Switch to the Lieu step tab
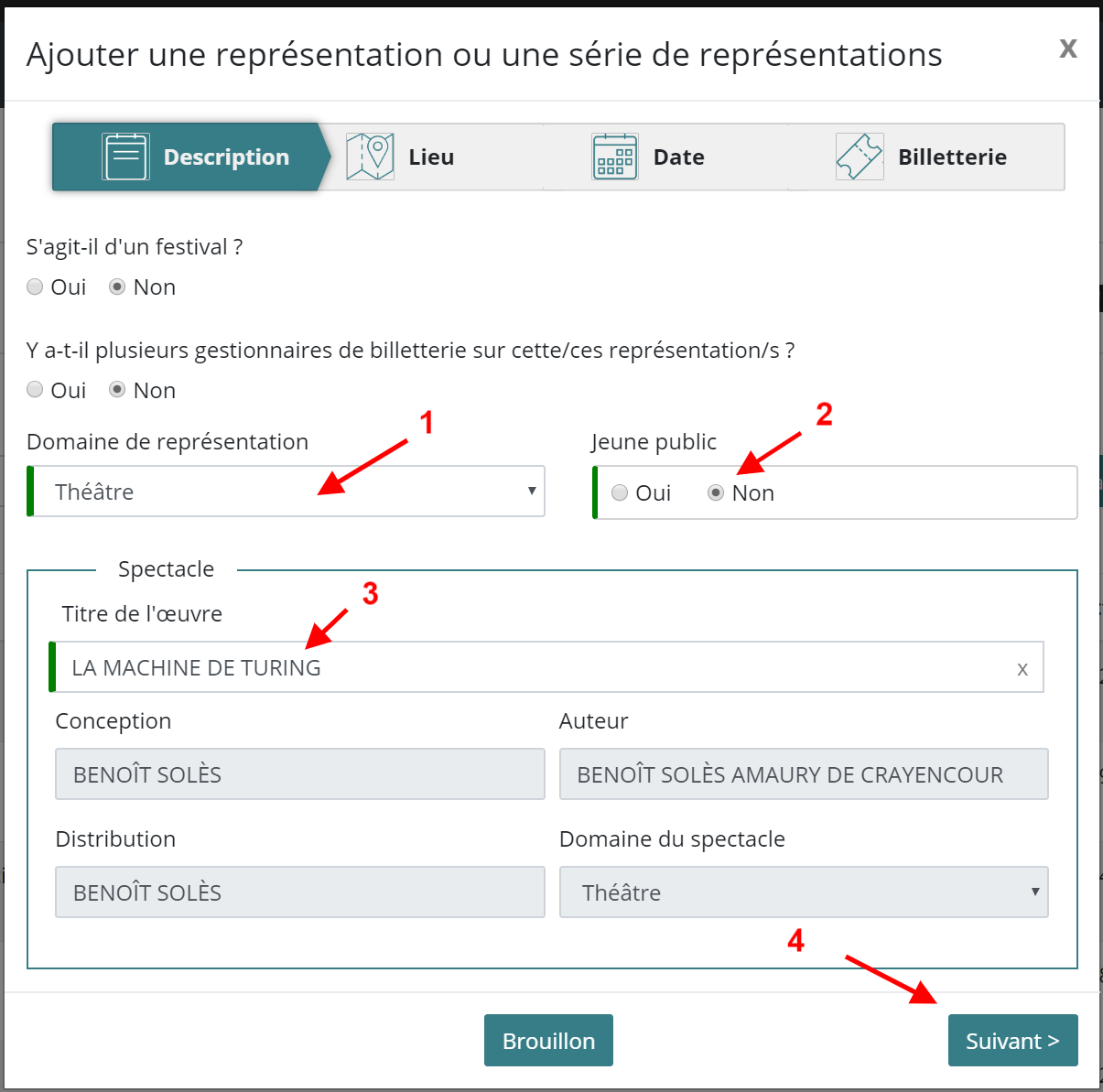 coord(431,157)
